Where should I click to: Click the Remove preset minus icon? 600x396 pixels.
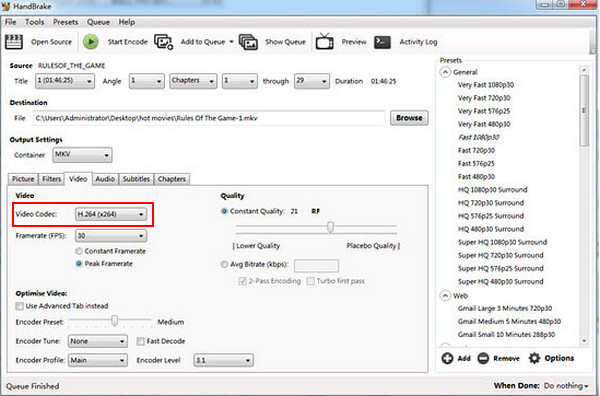tap(483, 359)
